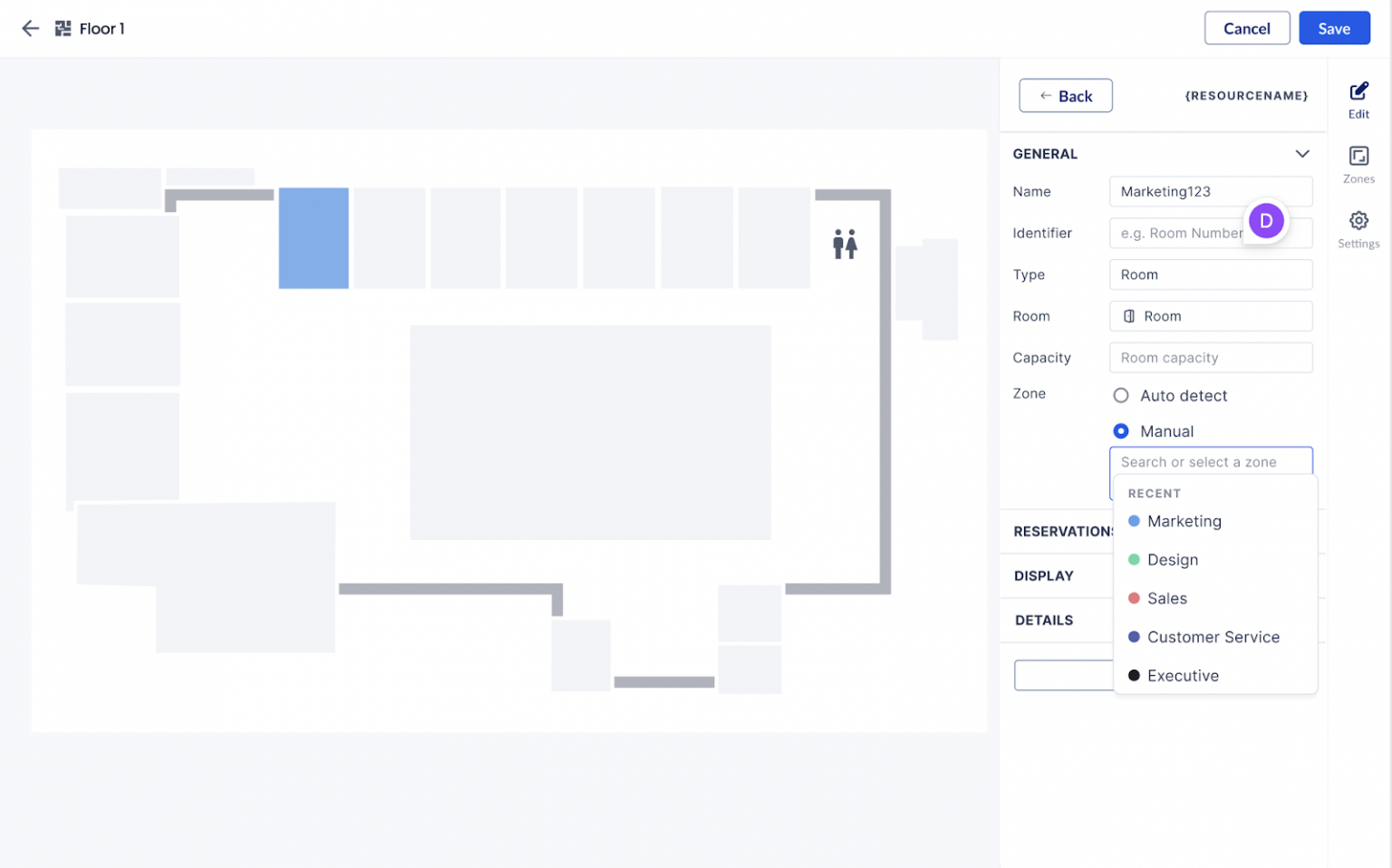This screenshot has width=1392, height=868.
Task: Click the floor plan icon next to Floor 1
Action: tap(63, 29)
